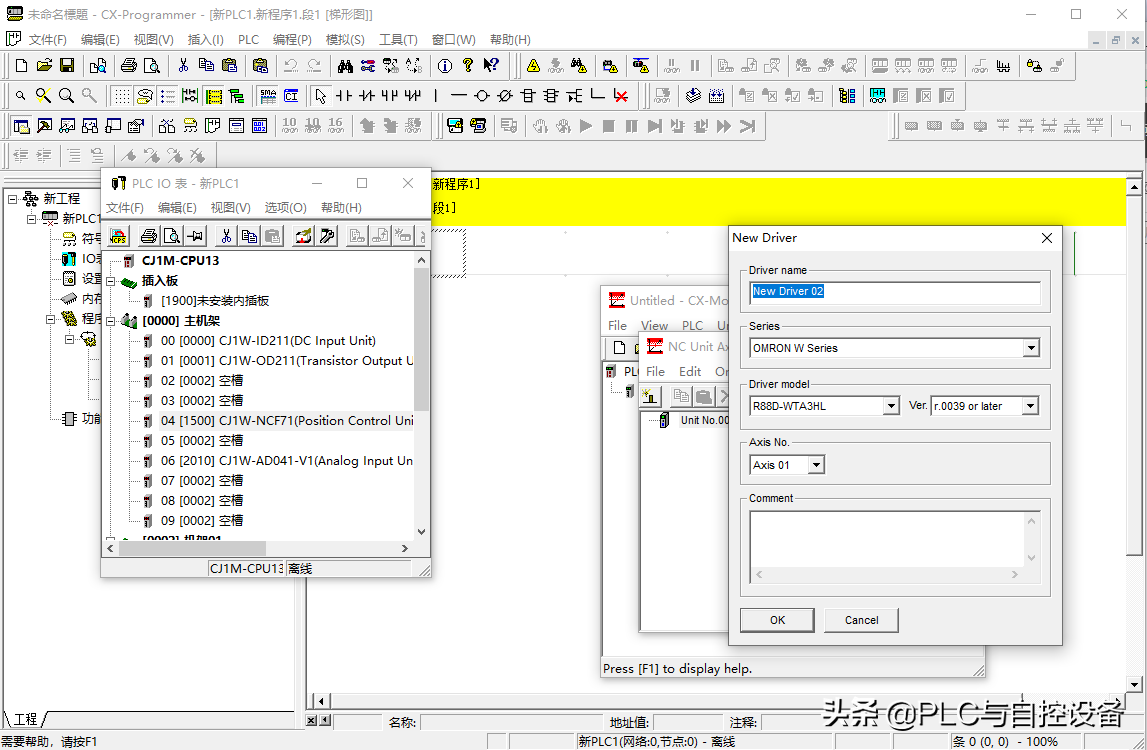The width and height of the screenshot is (1147, 750).
Task: Open the Axis No. dropdown
Action: (x=816, y=465)
